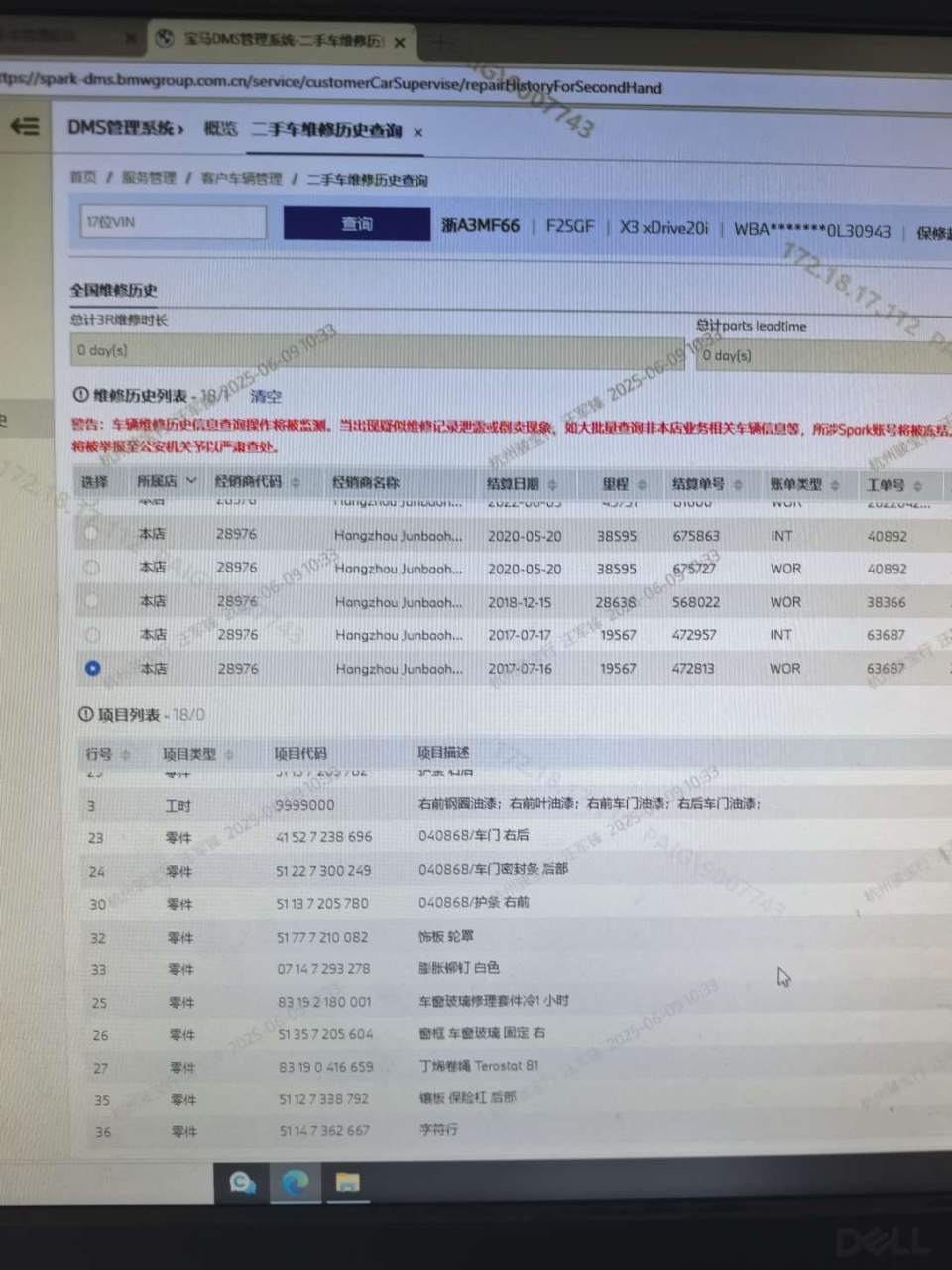Open a new browser tab with the plus icon

tap(440, 43)
